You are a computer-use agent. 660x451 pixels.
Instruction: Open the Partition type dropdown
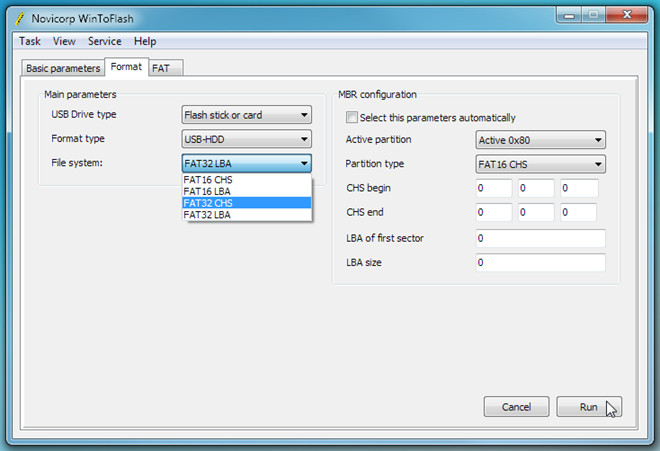pyautogui.click(x=540, y=164)
